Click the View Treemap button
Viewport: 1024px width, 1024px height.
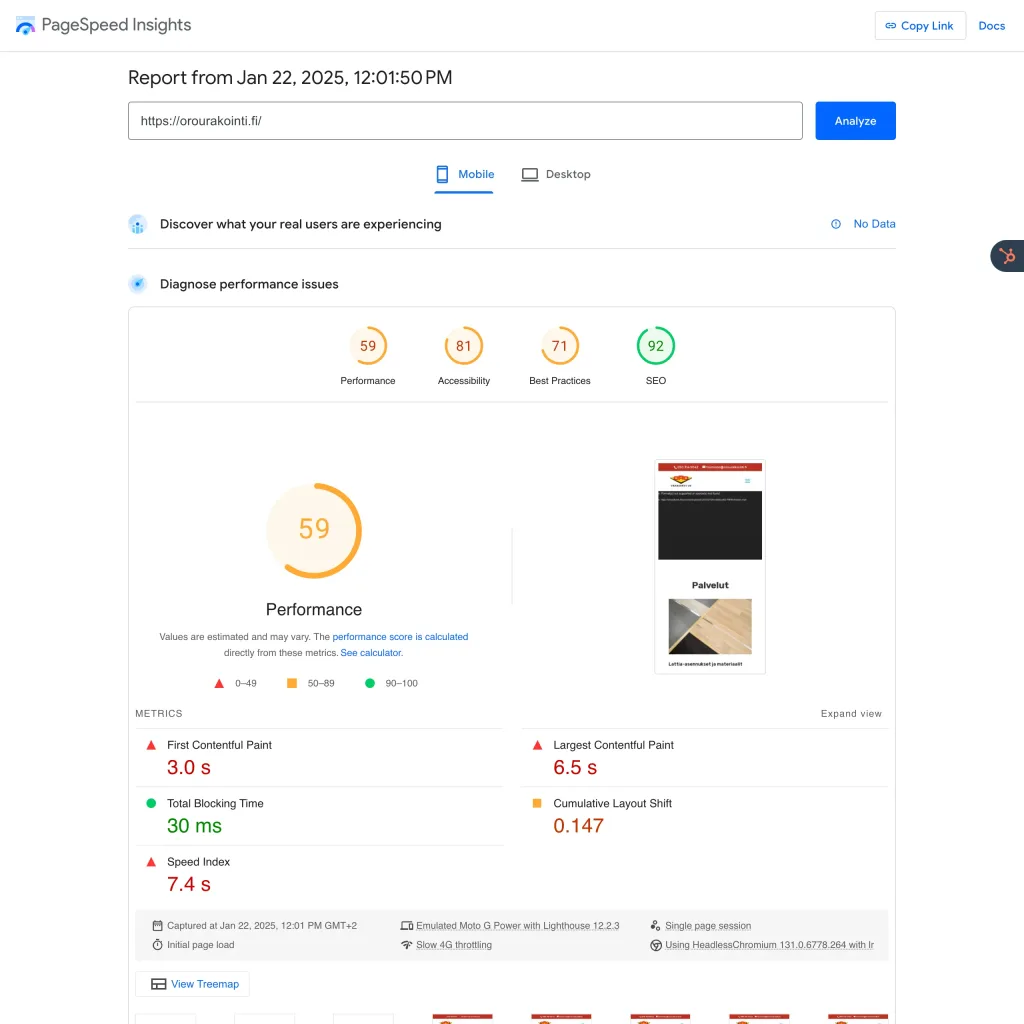coord(193,984)
